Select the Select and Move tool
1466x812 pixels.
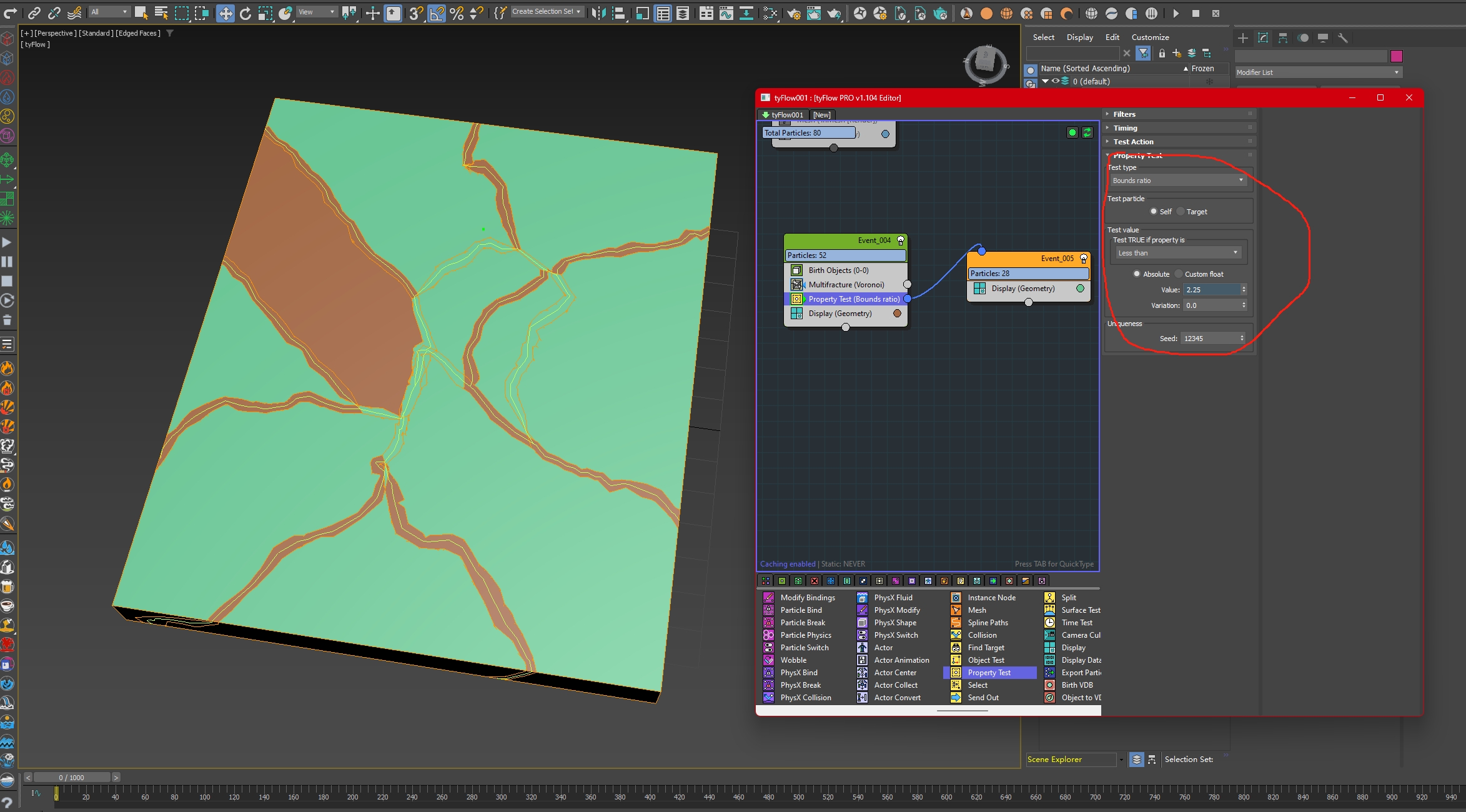click(x=225, y=13)
